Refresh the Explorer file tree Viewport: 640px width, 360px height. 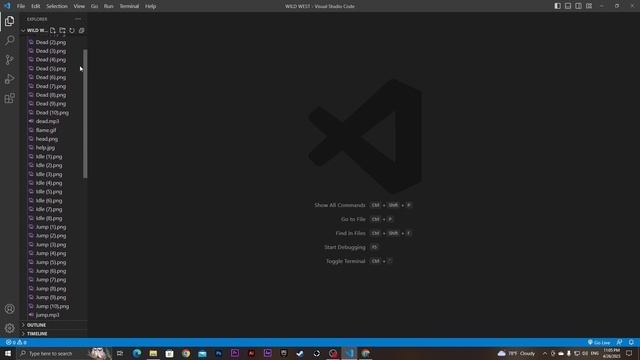coord(72,31)
